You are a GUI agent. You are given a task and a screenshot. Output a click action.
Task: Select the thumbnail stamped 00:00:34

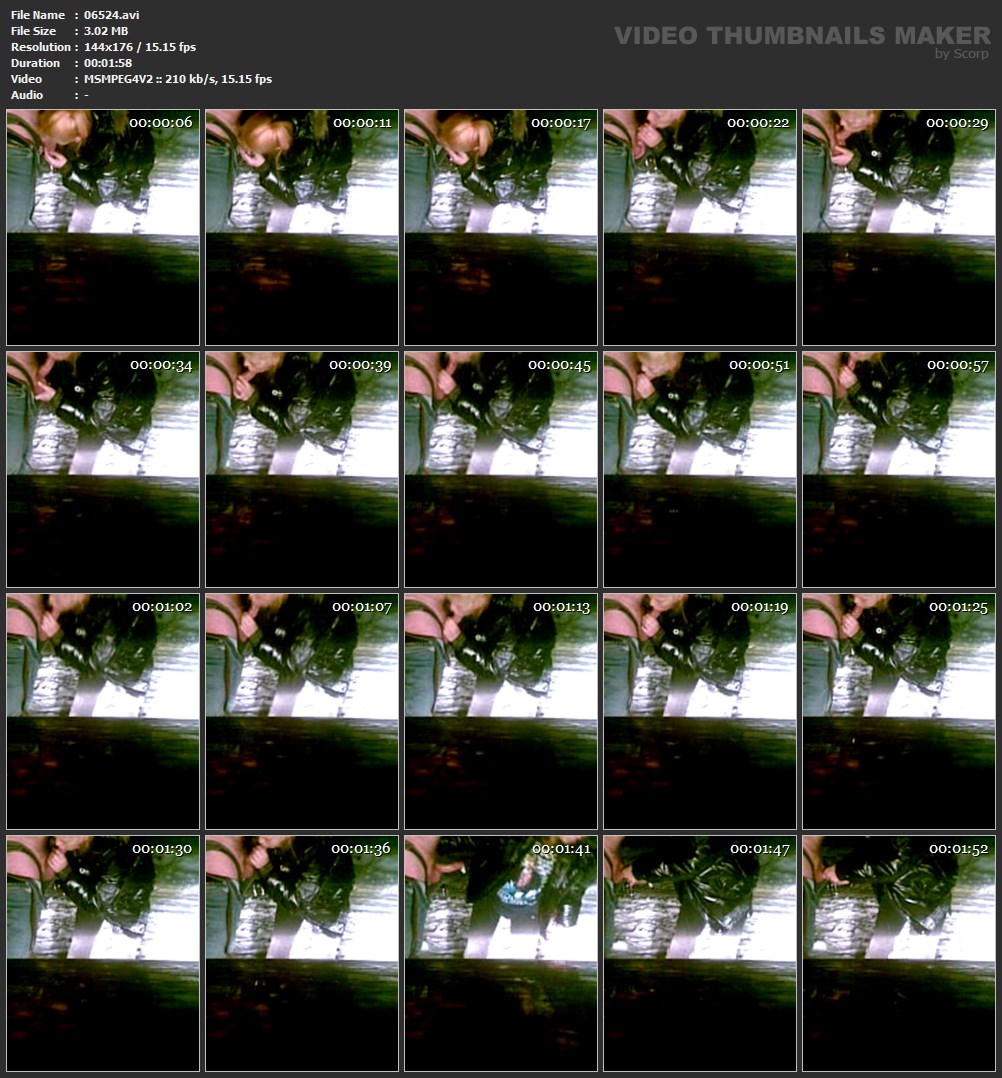(x=103, y=470)
